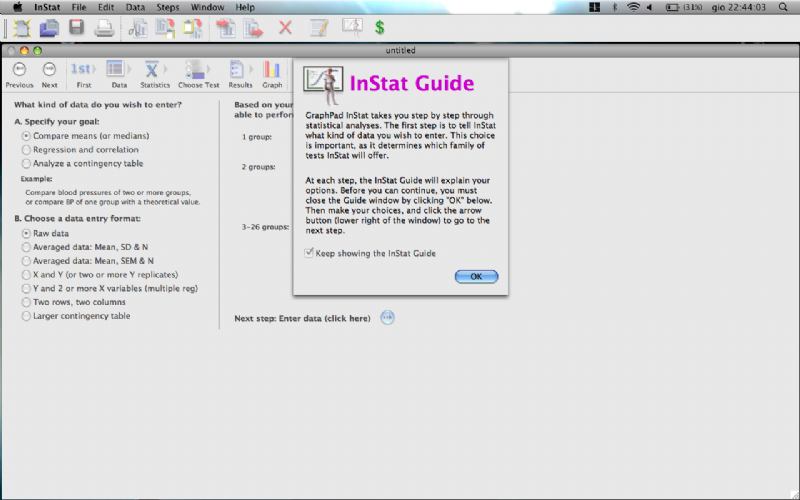The width and height of the screenshot is (800, 500).
Task: Click the Spotlight search icon
Action: pos(783,7)
